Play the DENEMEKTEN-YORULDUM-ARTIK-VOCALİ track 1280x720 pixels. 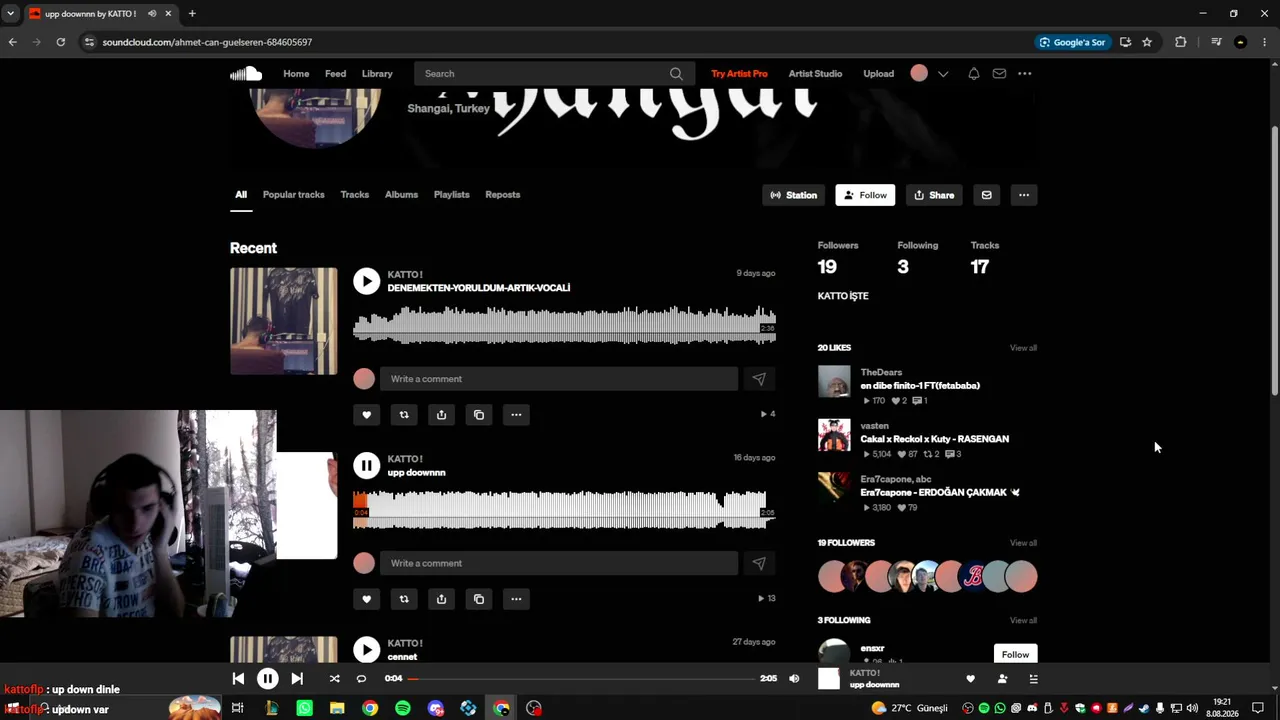pos(367,281)
